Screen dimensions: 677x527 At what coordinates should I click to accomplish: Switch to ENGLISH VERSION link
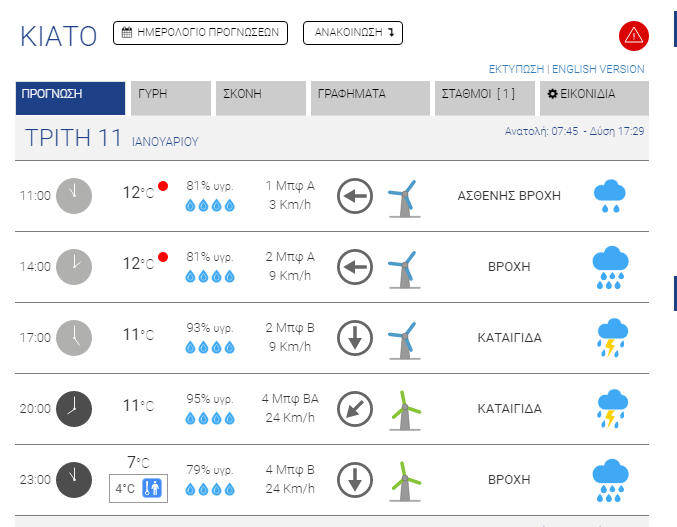point(598,69)
